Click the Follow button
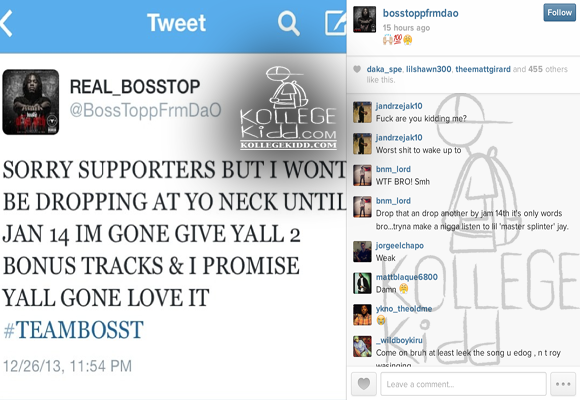This screenshot has width=580, height=400. pos(559,13)
